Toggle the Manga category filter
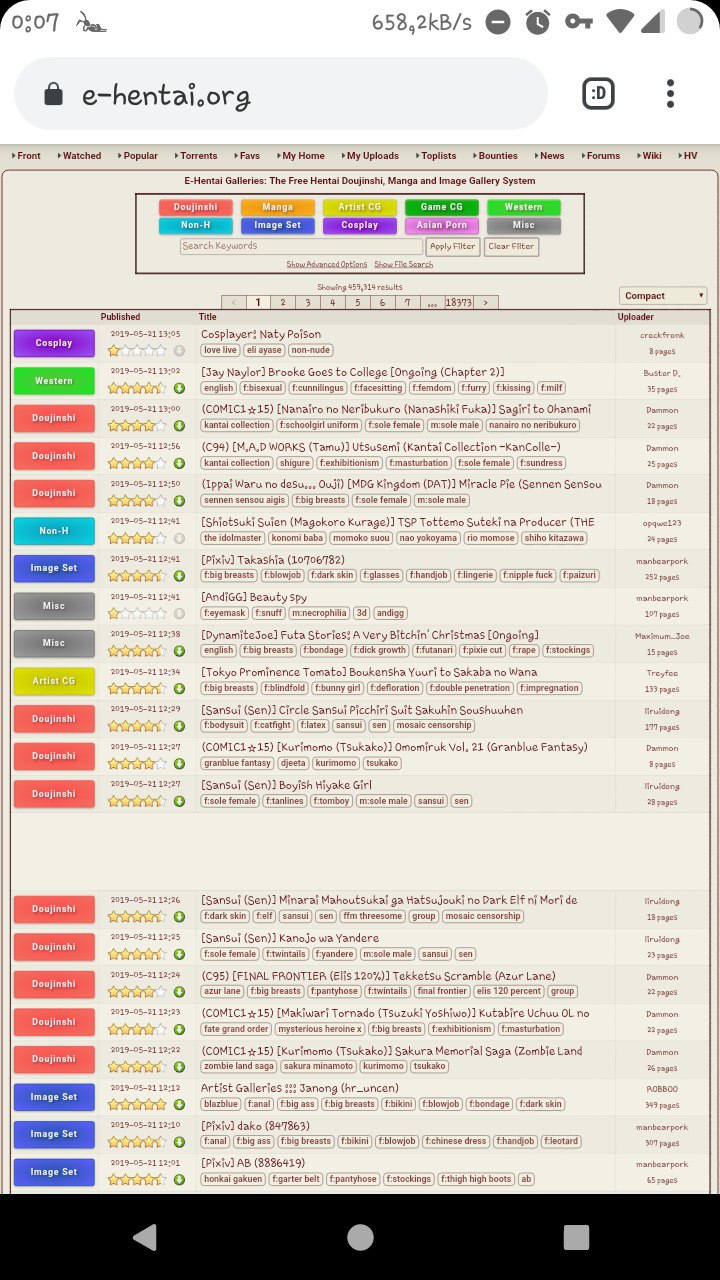Viewport: 720px width, 1280px height. (x=277, y=207)
